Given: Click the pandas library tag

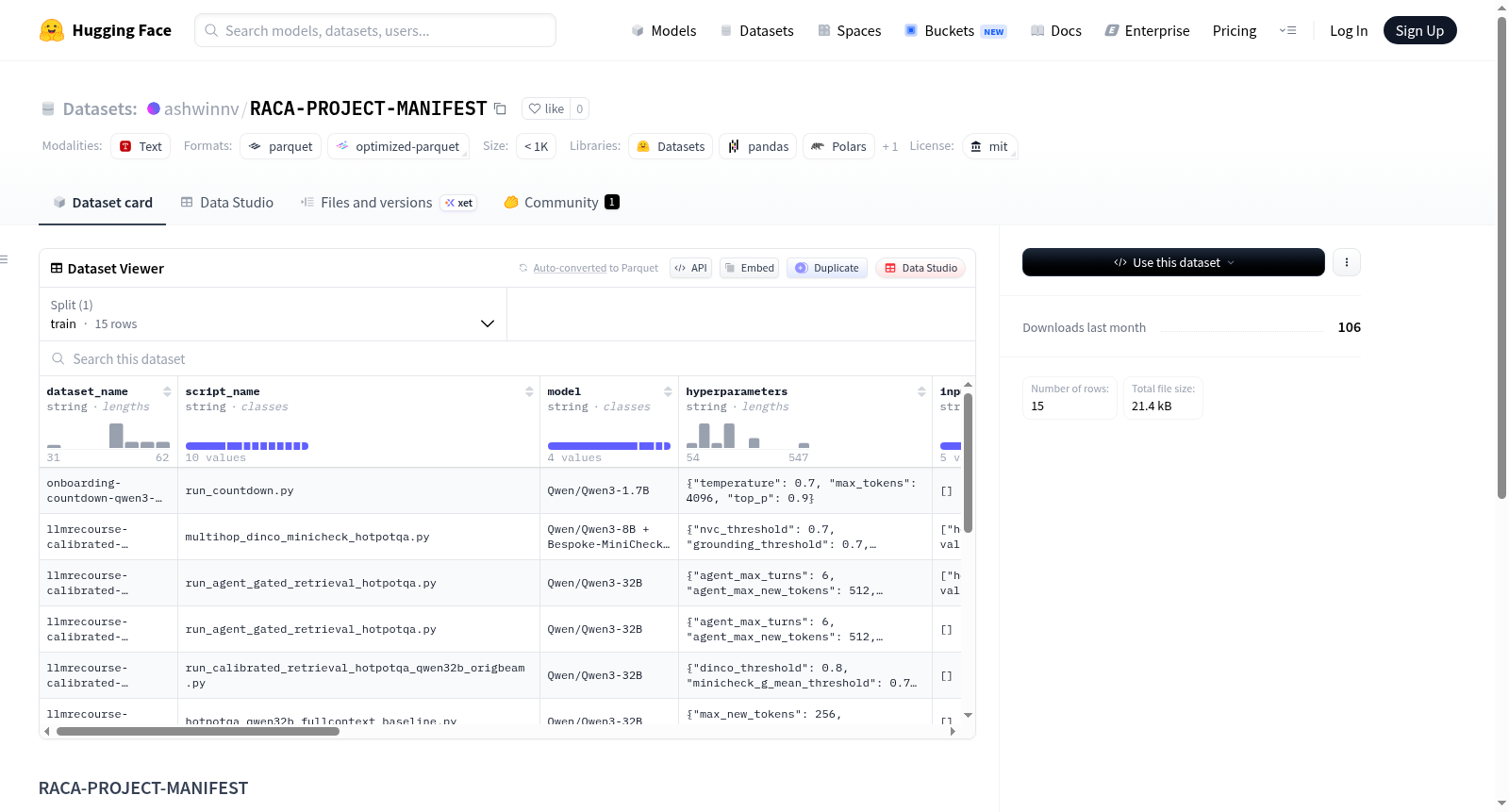Looking at the screenshot, I should coord(758,146).
